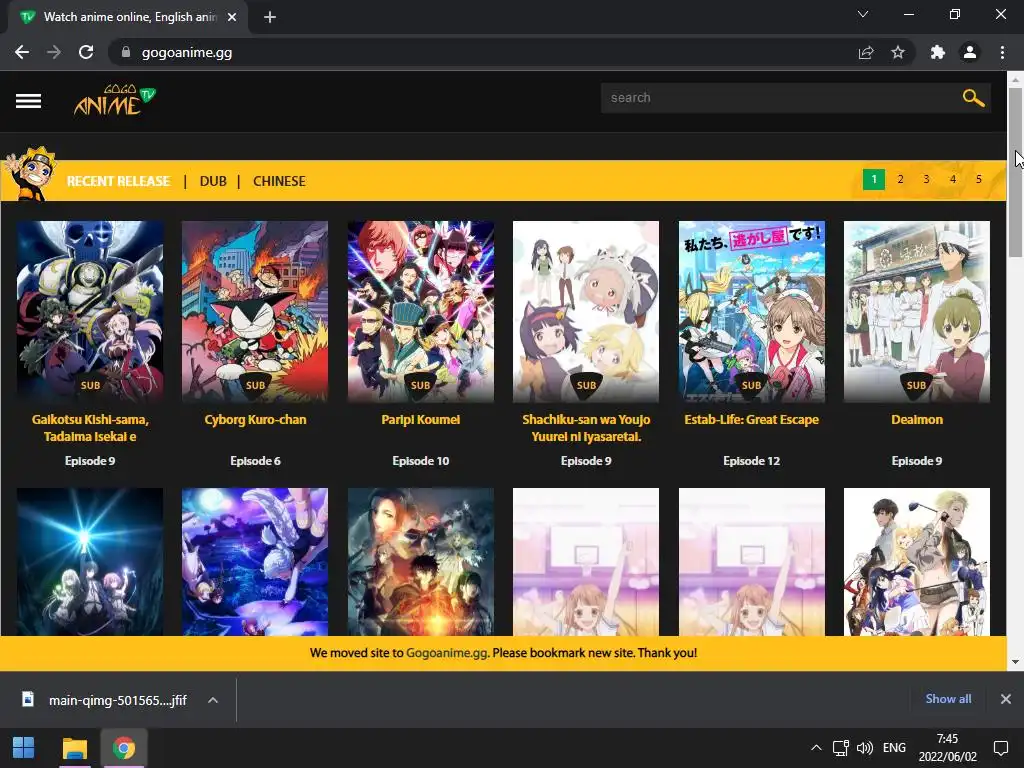
Task: Click the page vertical scrollbar thumb
Action: (1015, 171)
